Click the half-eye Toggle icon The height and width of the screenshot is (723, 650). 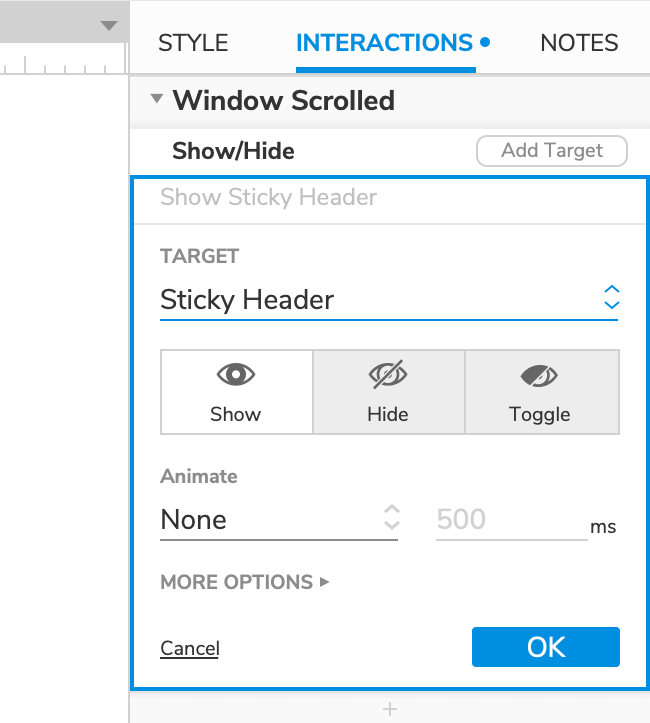click(x=540, y=375)
